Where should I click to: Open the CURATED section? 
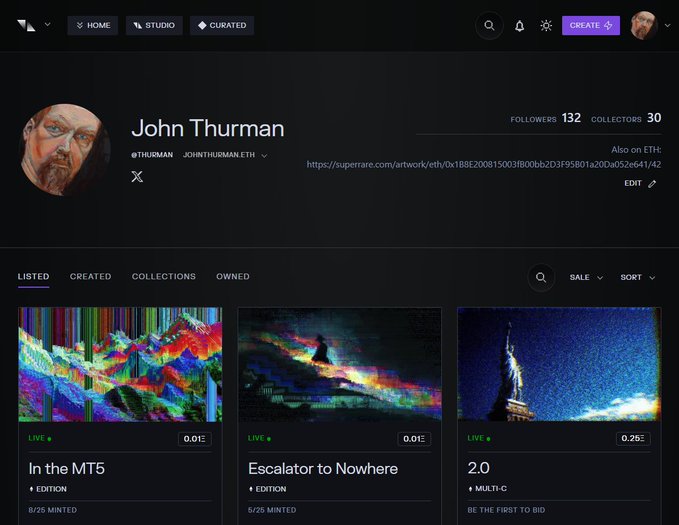point(222,26)
